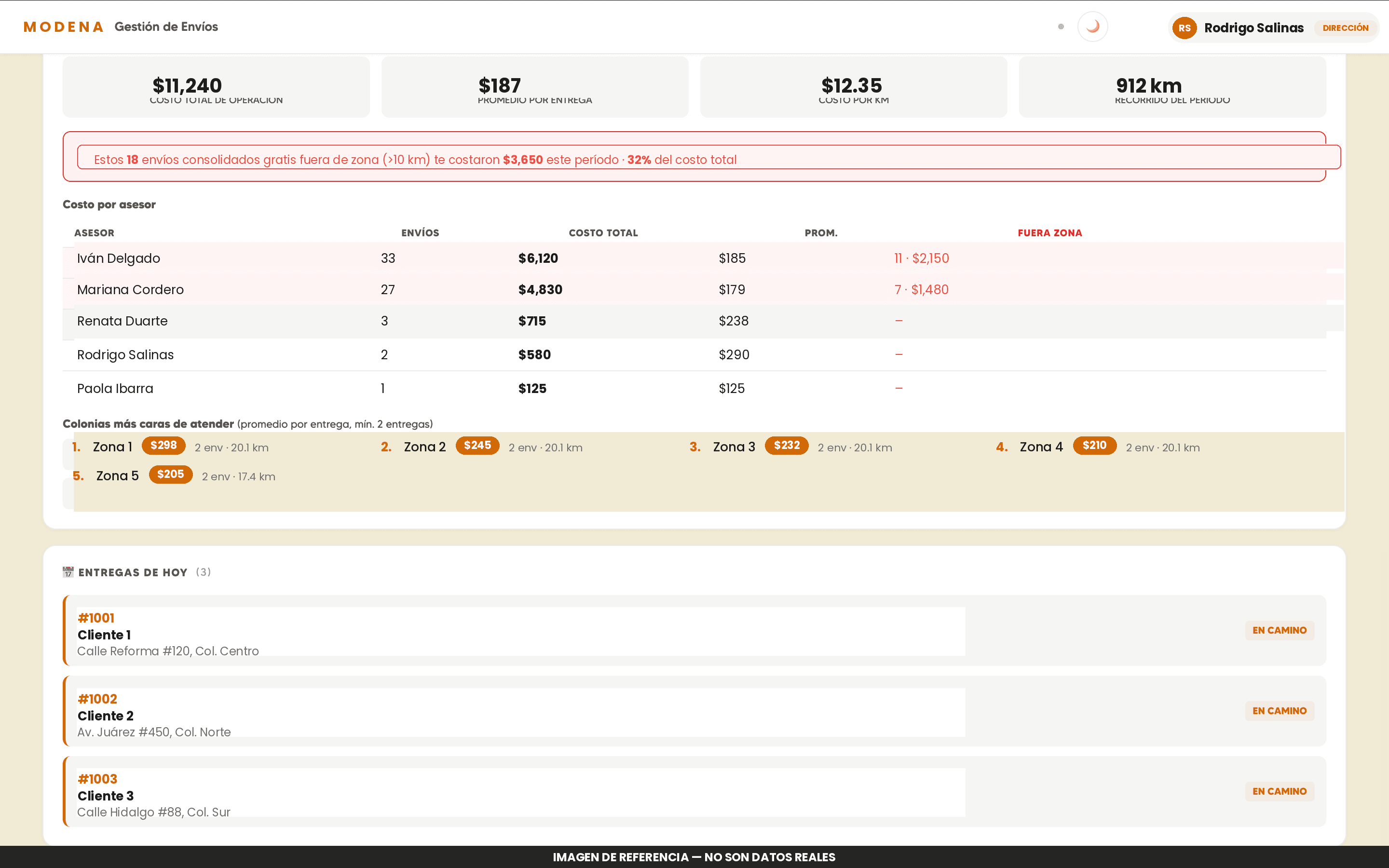Open delivery order #1003
Viewport: 1389px width, 868px height.
pyautogui.click(x=97, y=779)
